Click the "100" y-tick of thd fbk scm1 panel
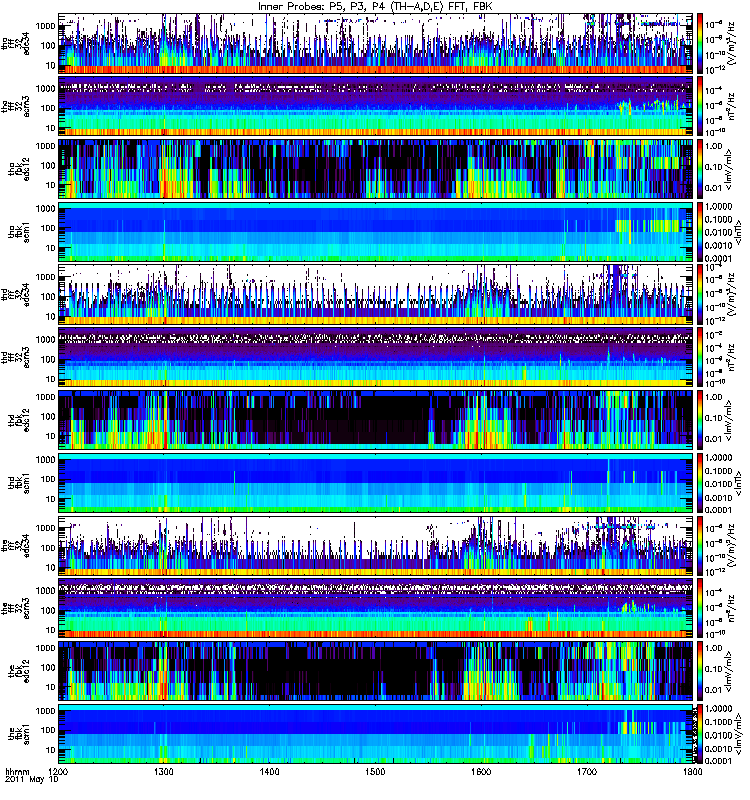The height and width of the screenshot is (800, 750). (48, 479)
